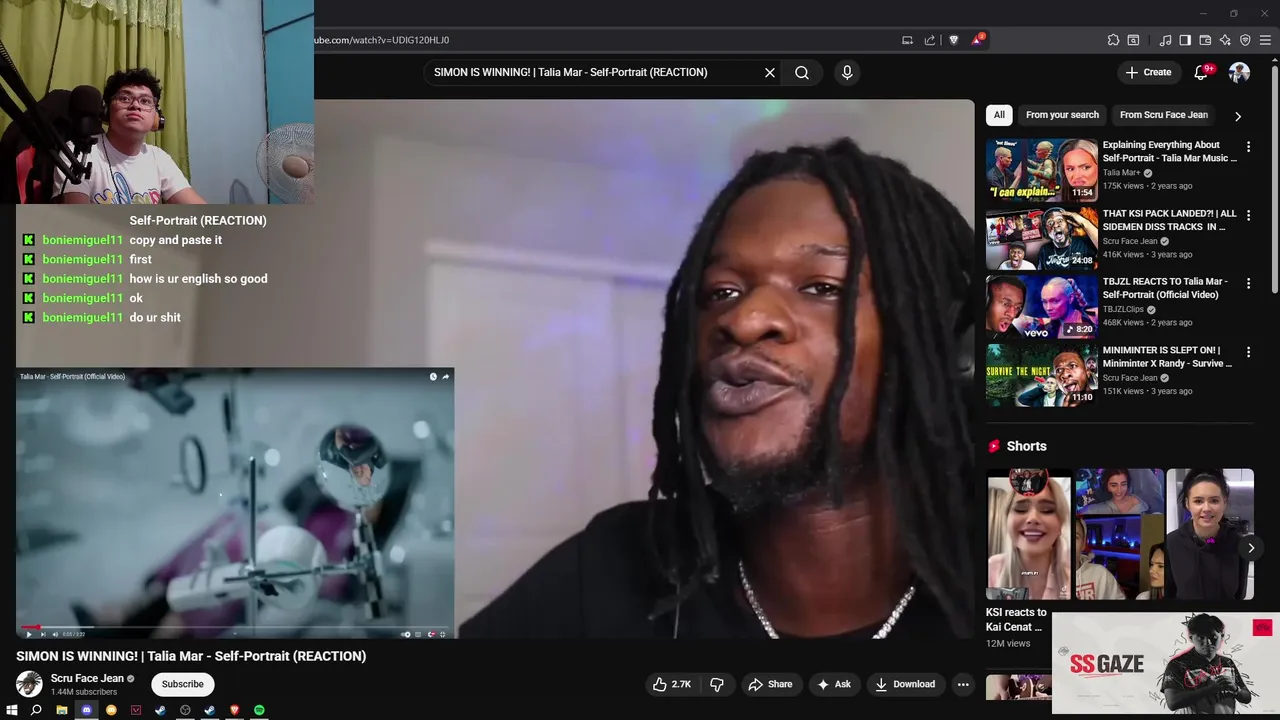Open the Windows Start button
This screenshot has width=1280, height=720.
tap(12, 710)
